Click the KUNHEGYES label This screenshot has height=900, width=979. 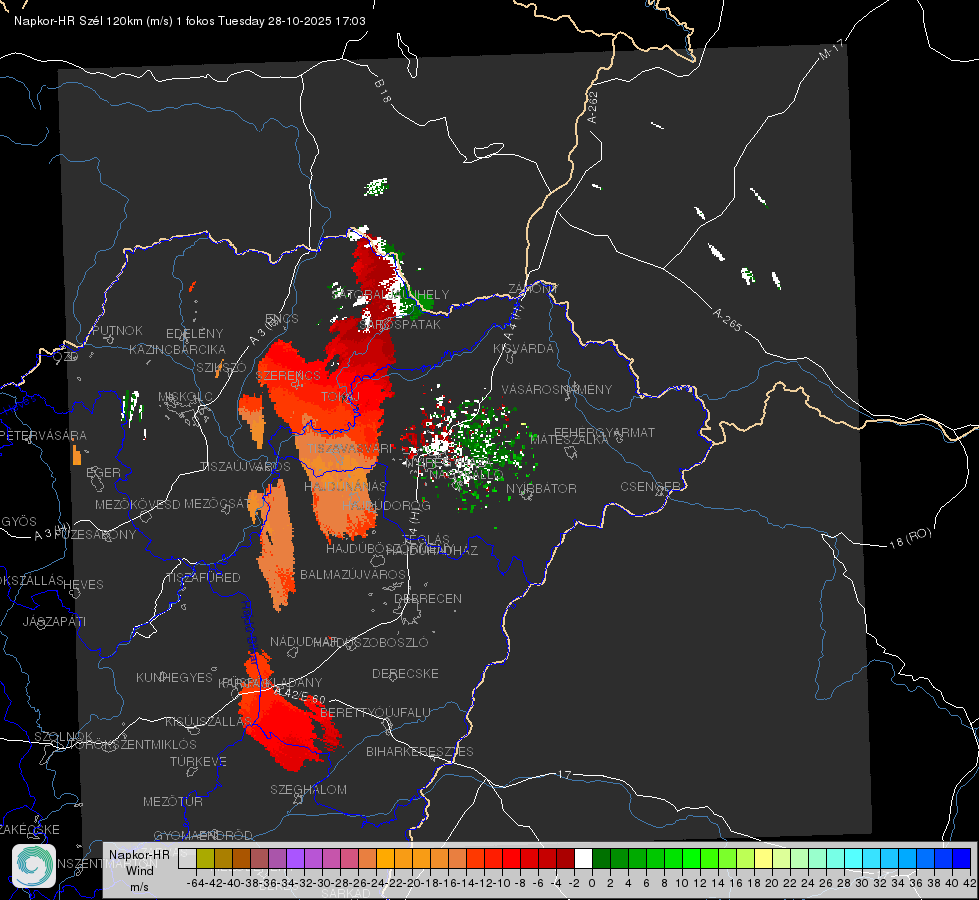174,678
